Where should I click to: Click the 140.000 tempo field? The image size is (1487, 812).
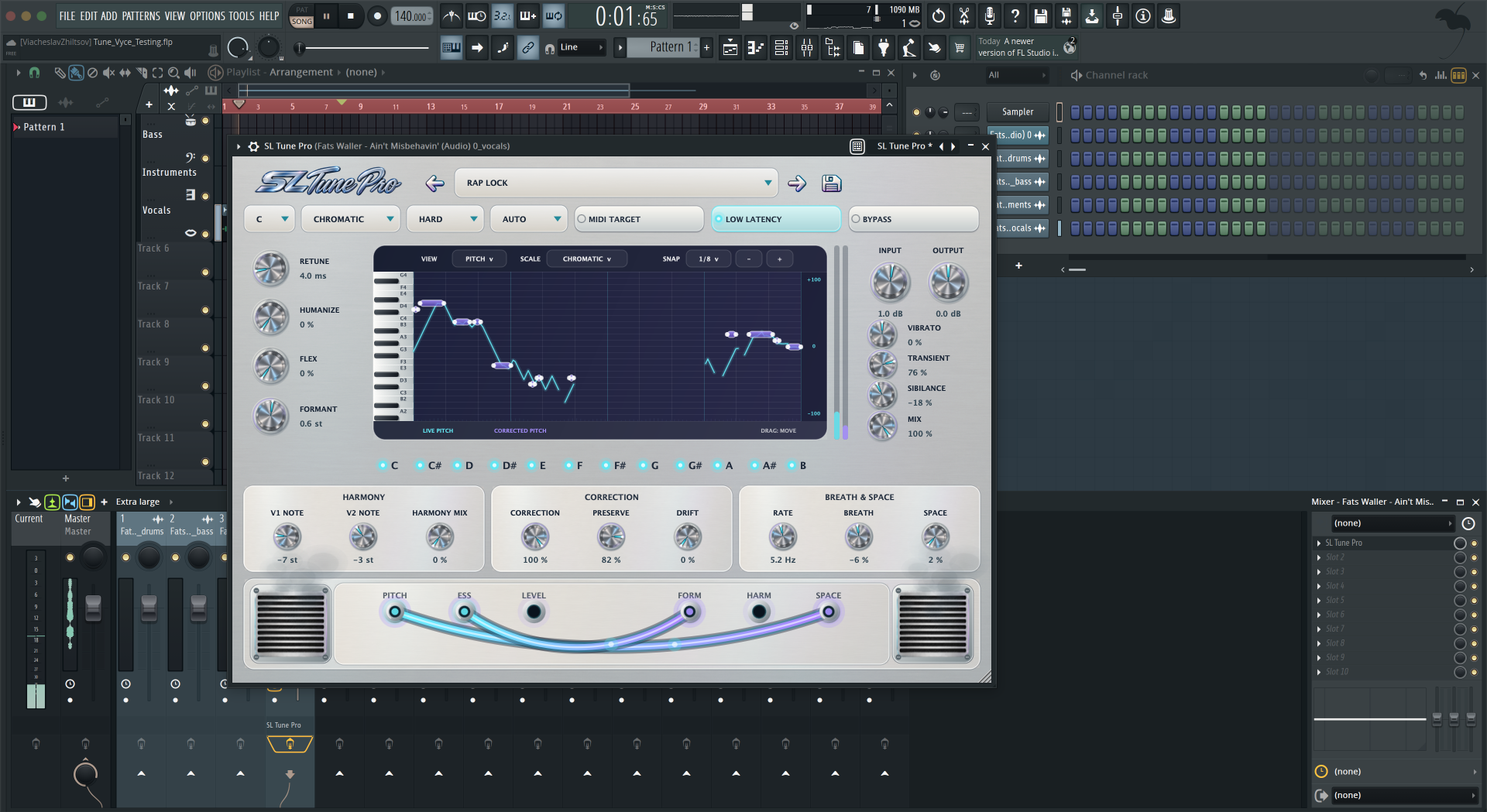(x=413, y=16)
